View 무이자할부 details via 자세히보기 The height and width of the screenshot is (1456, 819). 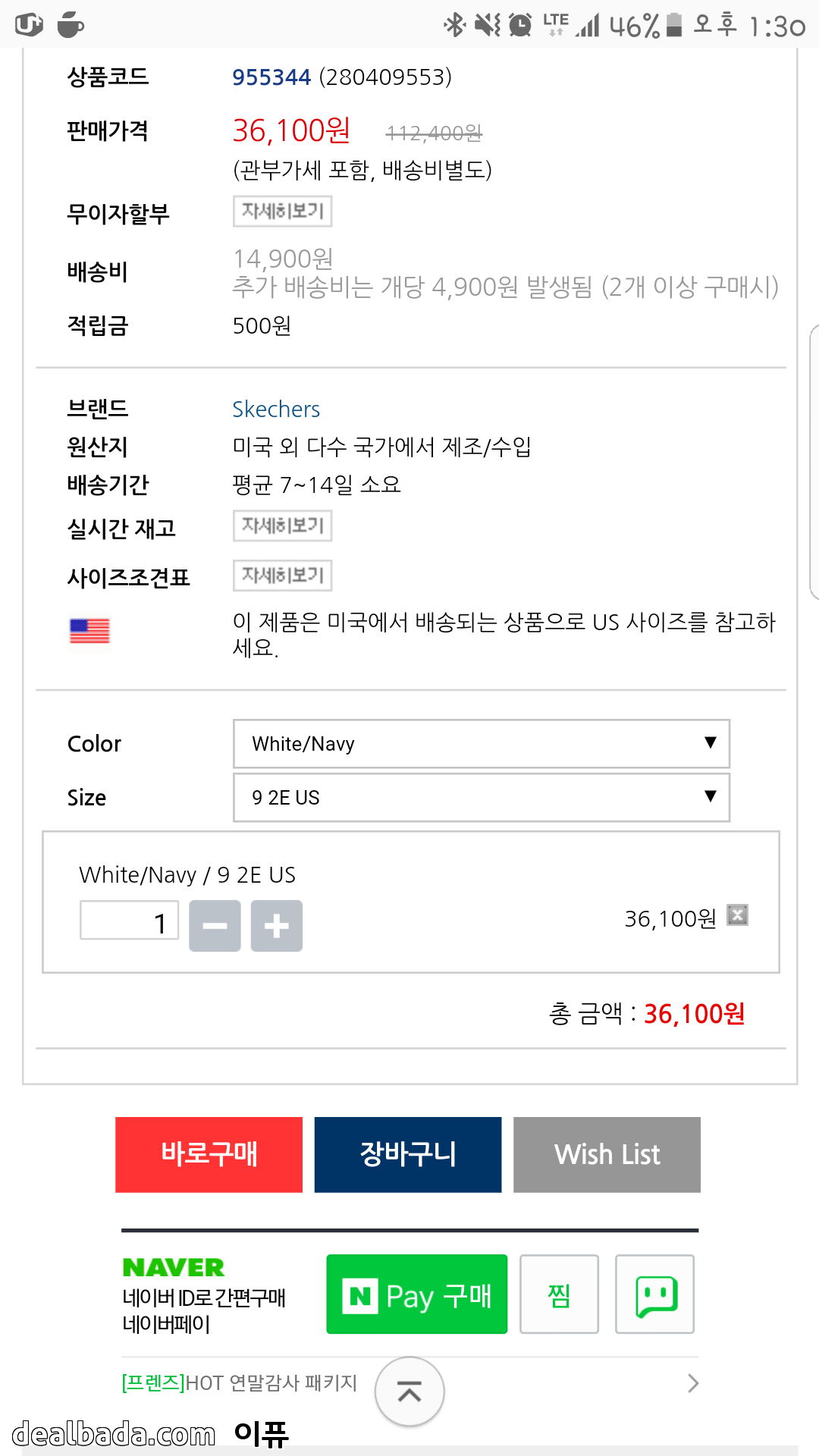282,211
